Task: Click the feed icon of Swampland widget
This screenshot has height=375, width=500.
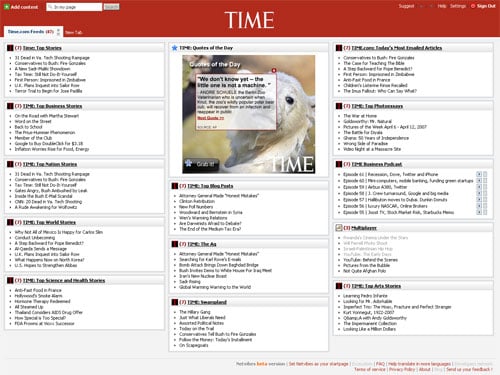Action: [174, 302]
